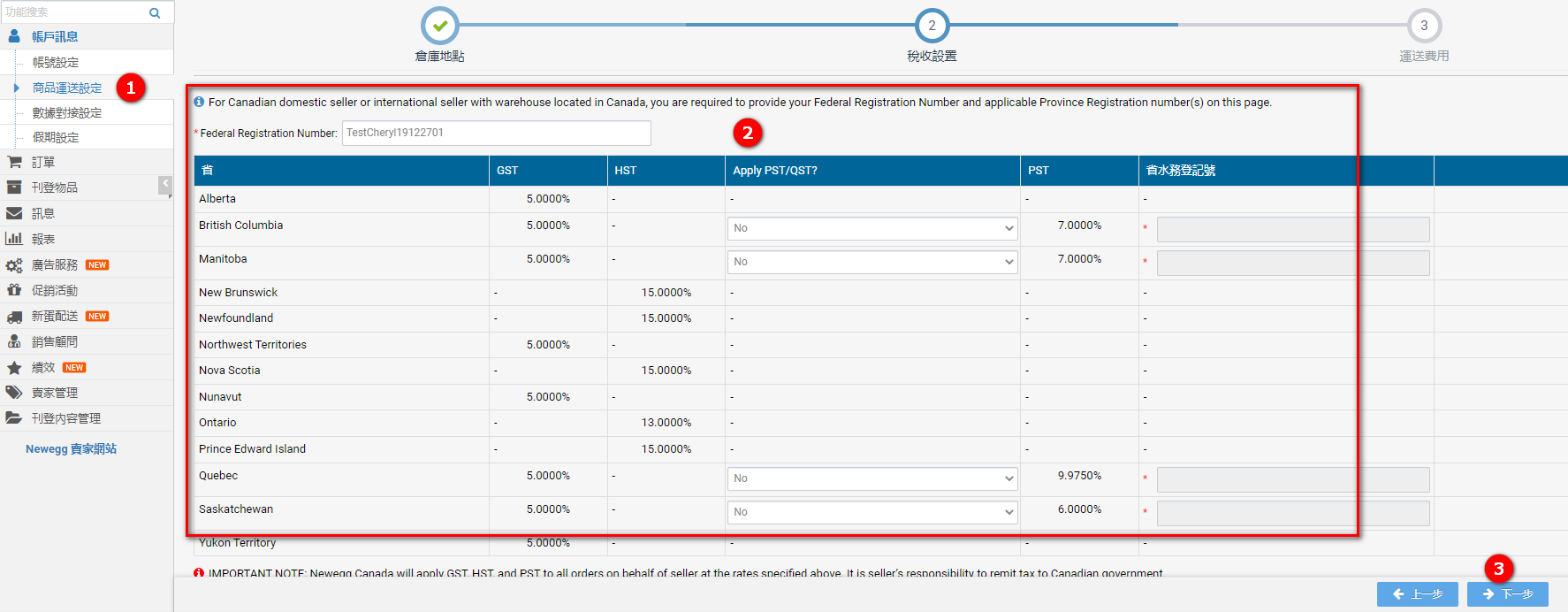The width and height of the screenshot is (1568, 612).
Task: Click the Saskatchewan provincial registration number field
Action: (x=1293, y=513)
